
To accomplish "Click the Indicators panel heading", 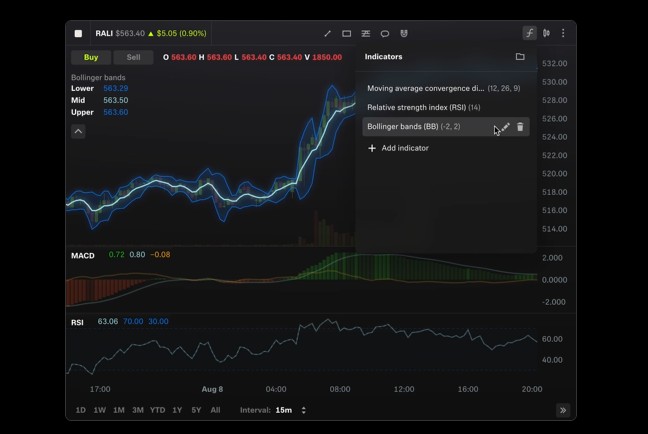I will tap(383, 57).
